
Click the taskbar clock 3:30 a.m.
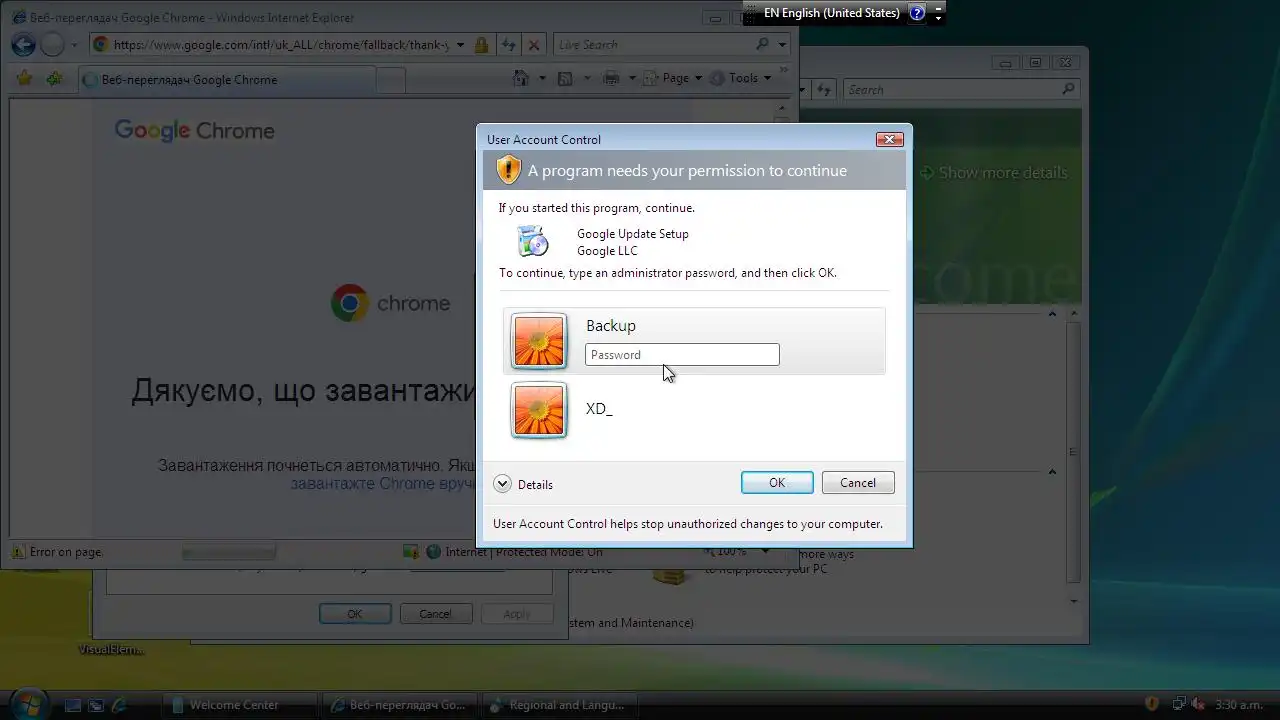1239,704
